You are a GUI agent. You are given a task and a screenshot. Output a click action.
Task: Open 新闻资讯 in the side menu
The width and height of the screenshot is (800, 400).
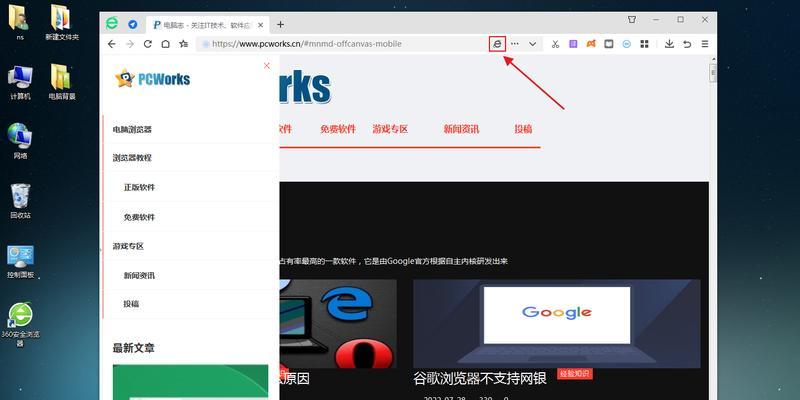[139, 276]
